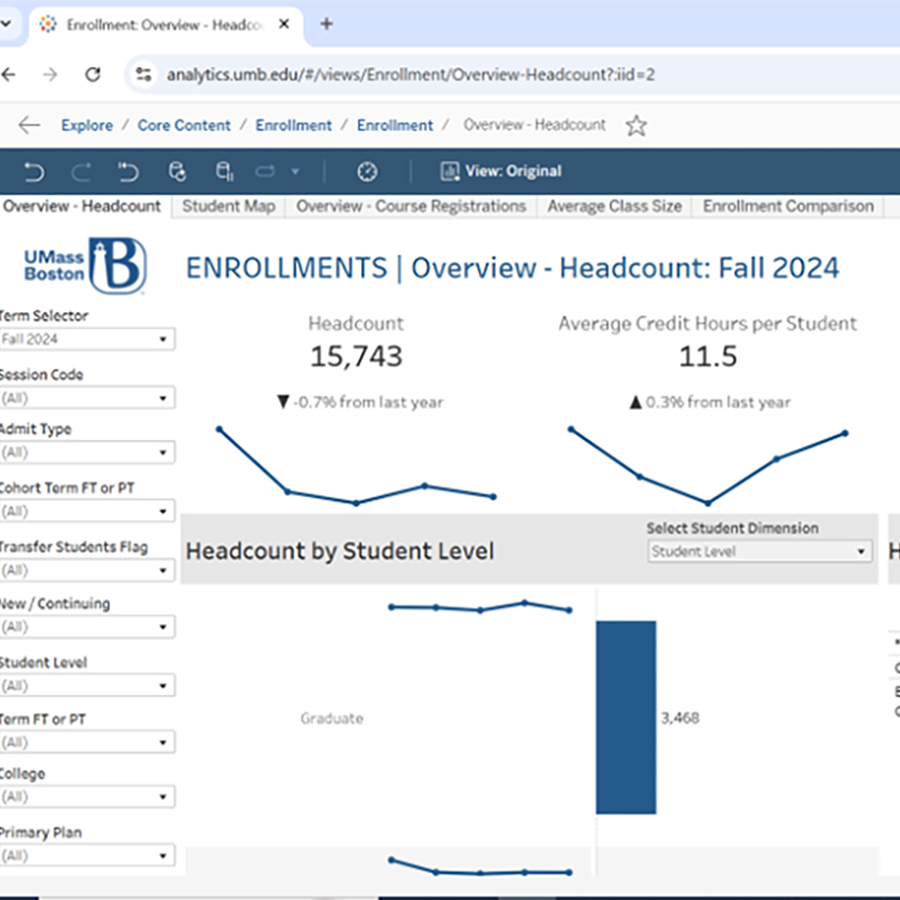The width and height of the screenshot is (900, 900).
Task: Open Data Details using the clock icon
Action: click(x=367, y=172)
